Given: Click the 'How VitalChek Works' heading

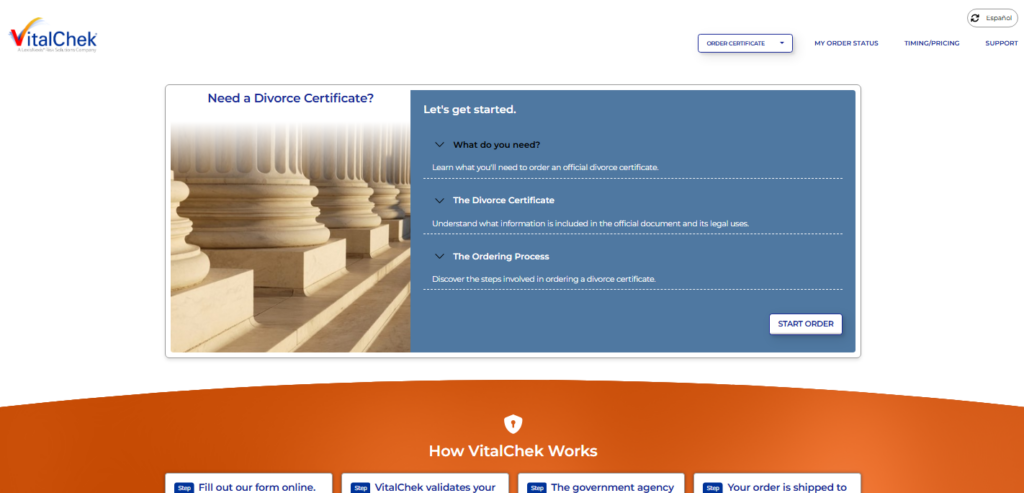Looking at the screenshot, I should coord(512,451).
